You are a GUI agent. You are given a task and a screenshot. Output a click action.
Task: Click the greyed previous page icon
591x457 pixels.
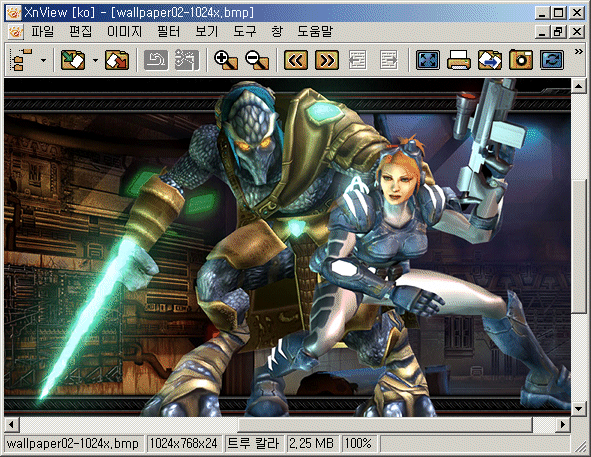click(x=358, y=60)
